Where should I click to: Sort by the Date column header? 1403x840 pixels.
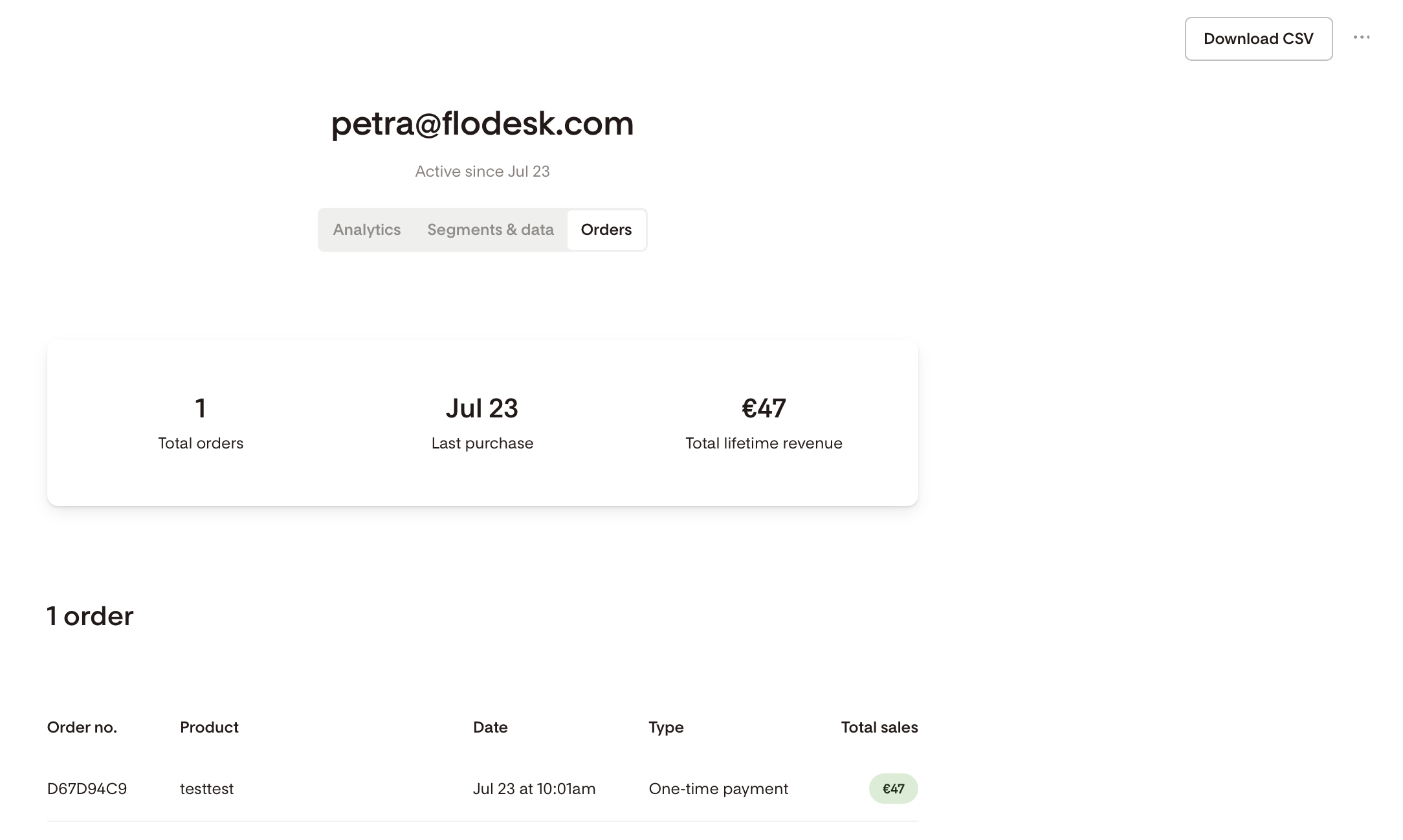click(490, 727)
